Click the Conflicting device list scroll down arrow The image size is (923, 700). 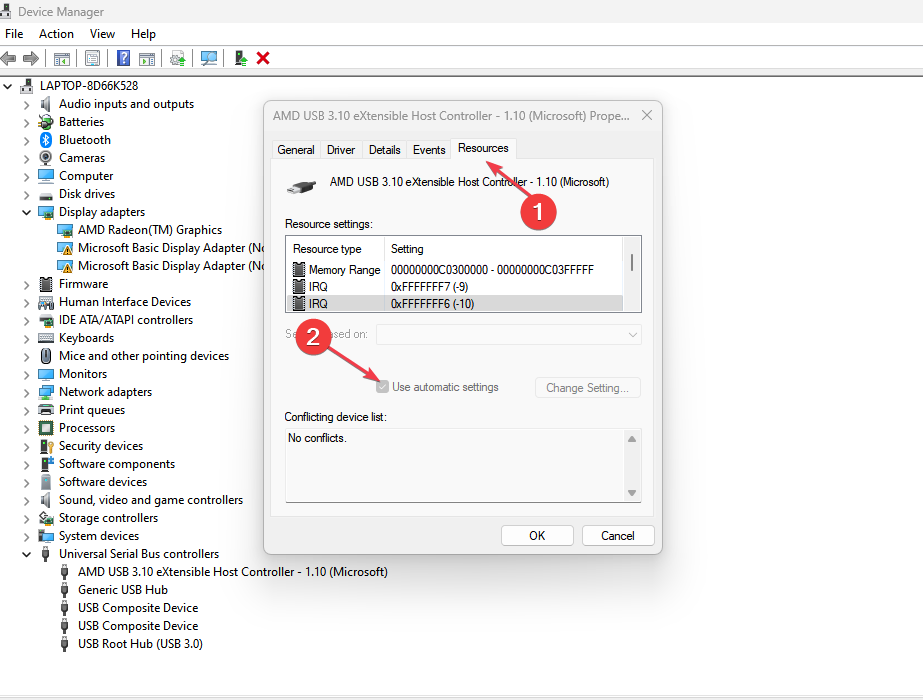632,493
